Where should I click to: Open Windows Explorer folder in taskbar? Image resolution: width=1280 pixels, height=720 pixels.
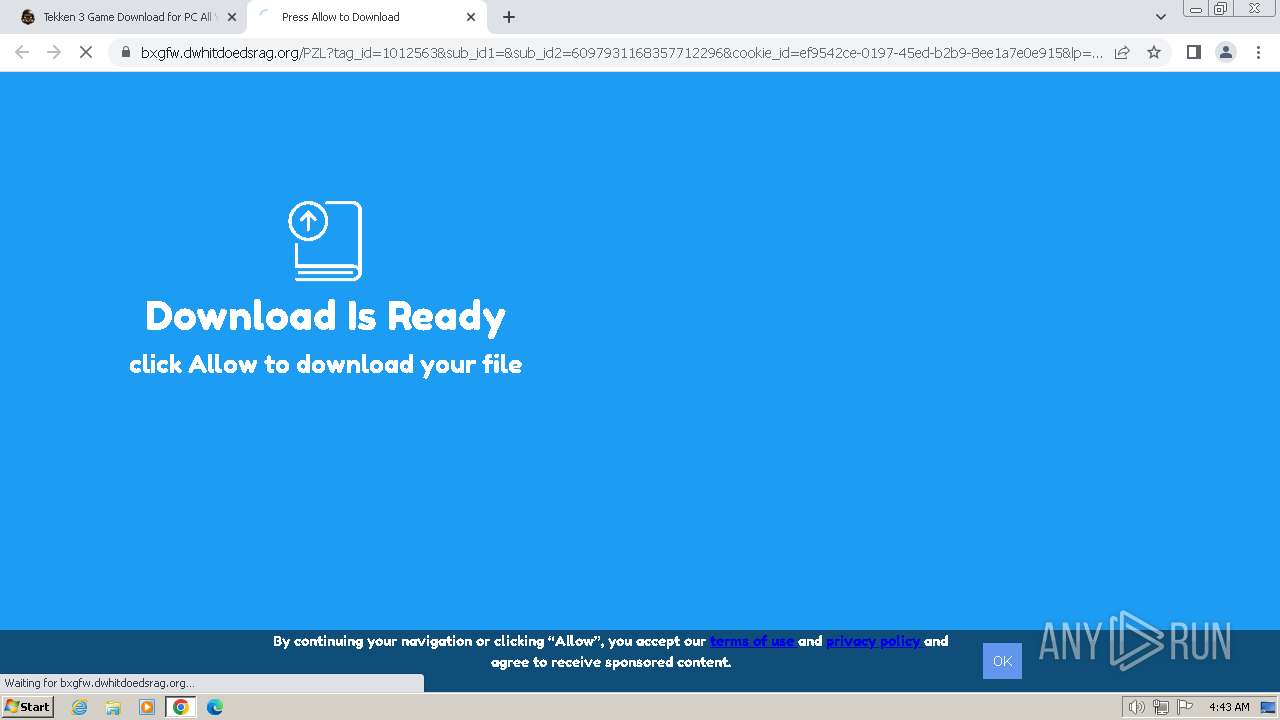click(113, 707)
